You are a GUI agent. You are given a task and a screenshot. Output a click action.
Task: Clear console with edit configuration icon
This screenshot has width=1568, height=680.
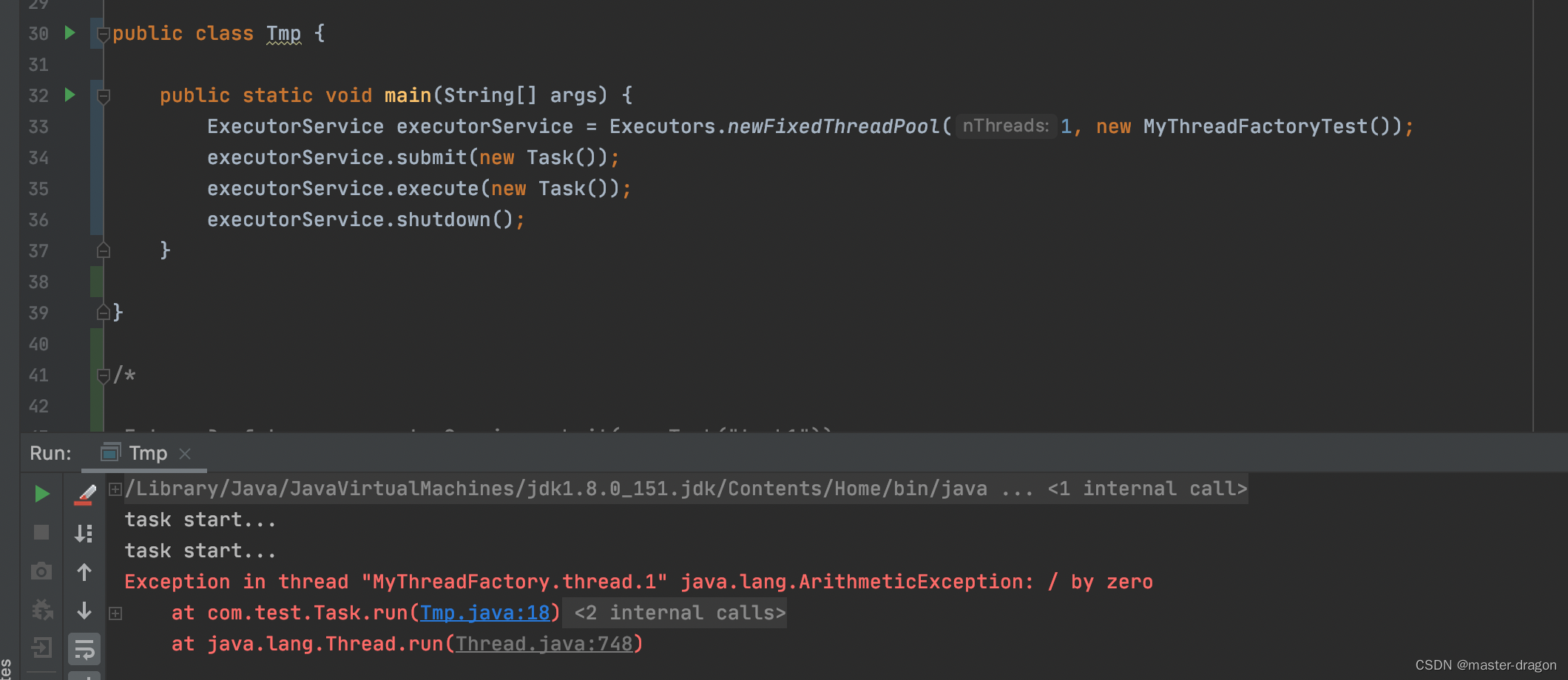[x=84, y=494]
